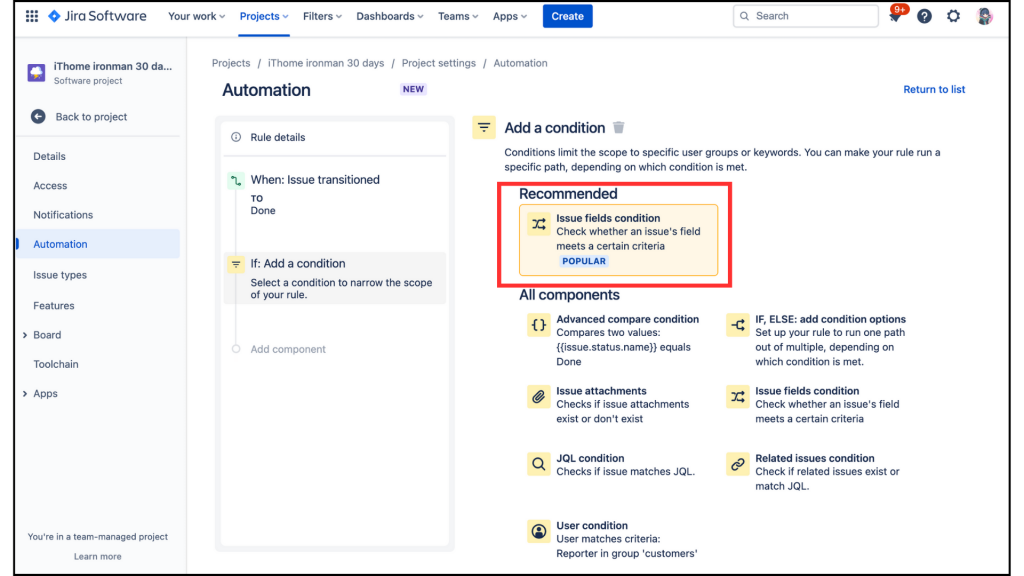Select the If: Add a condition step

pyautogui.click(x=334, y=278)
